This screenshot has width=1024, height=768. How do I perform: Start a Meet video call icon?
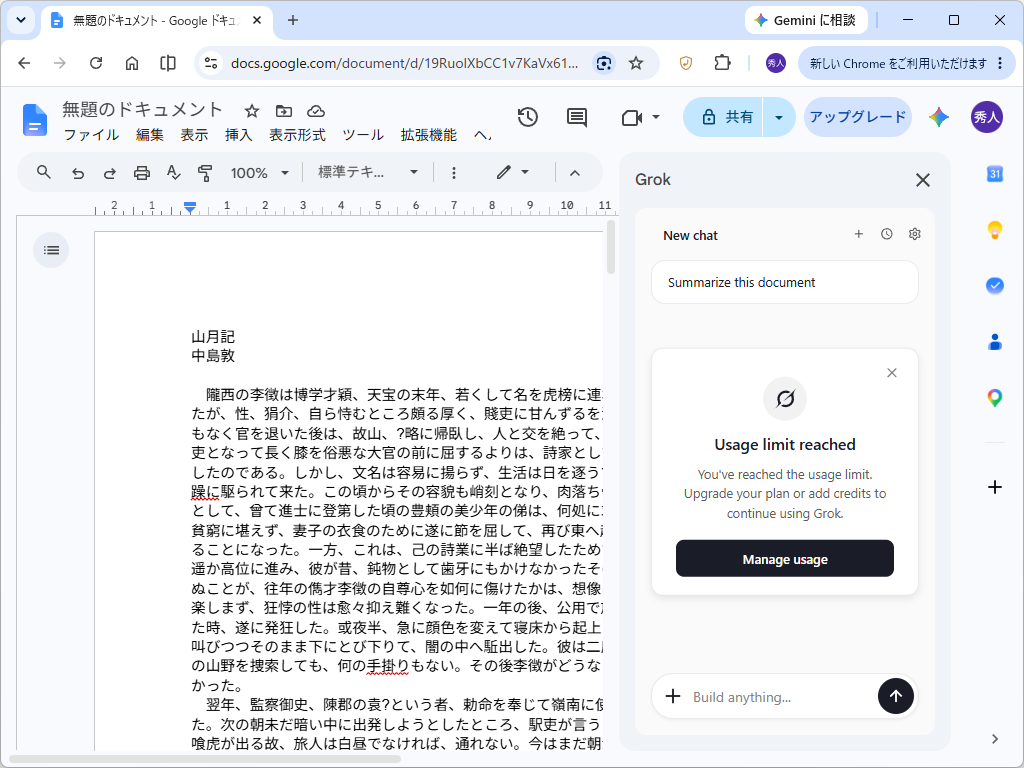632,118
